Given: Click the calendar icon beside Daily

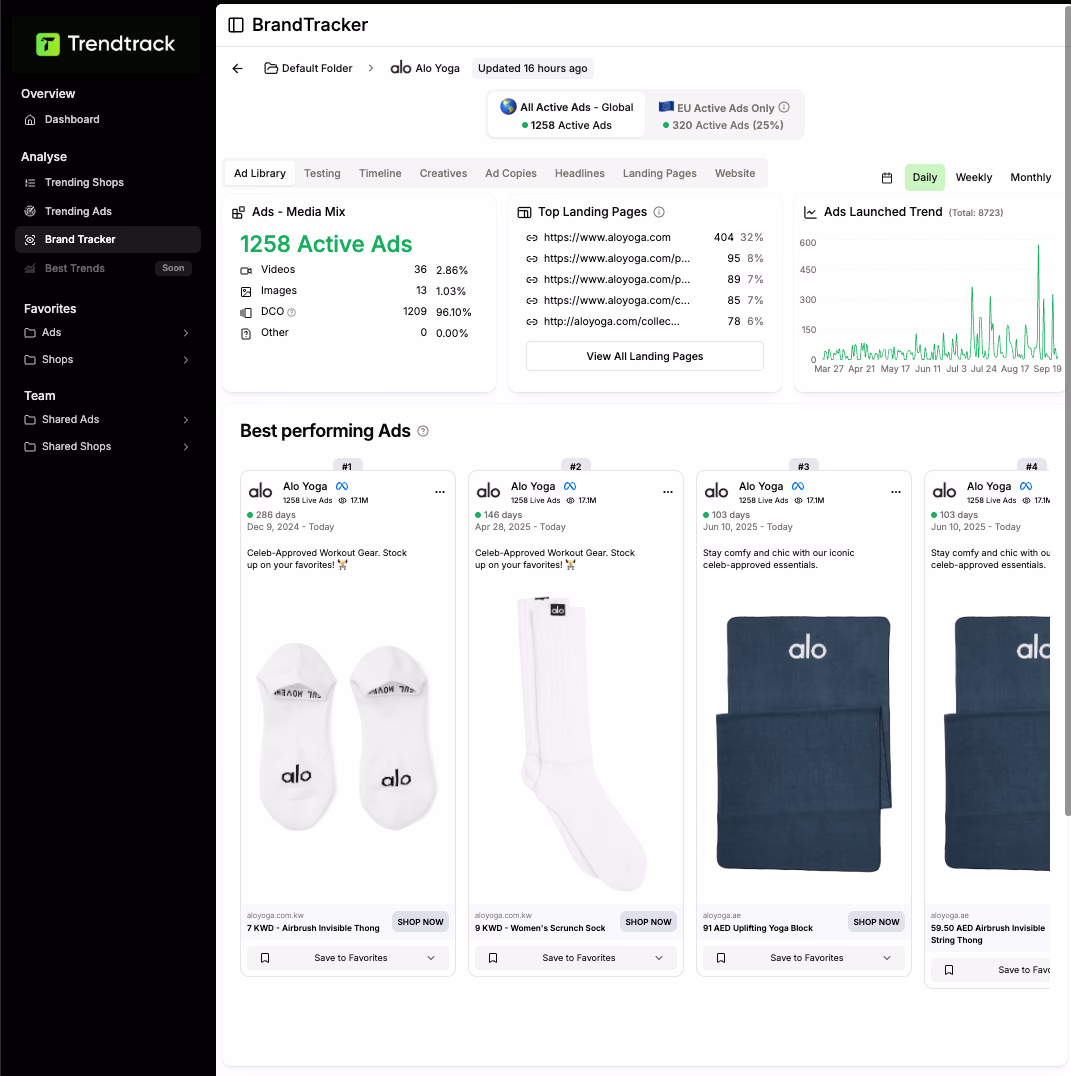Looking at the screenshot, I should pyautogui.click(x=886, y=178).
